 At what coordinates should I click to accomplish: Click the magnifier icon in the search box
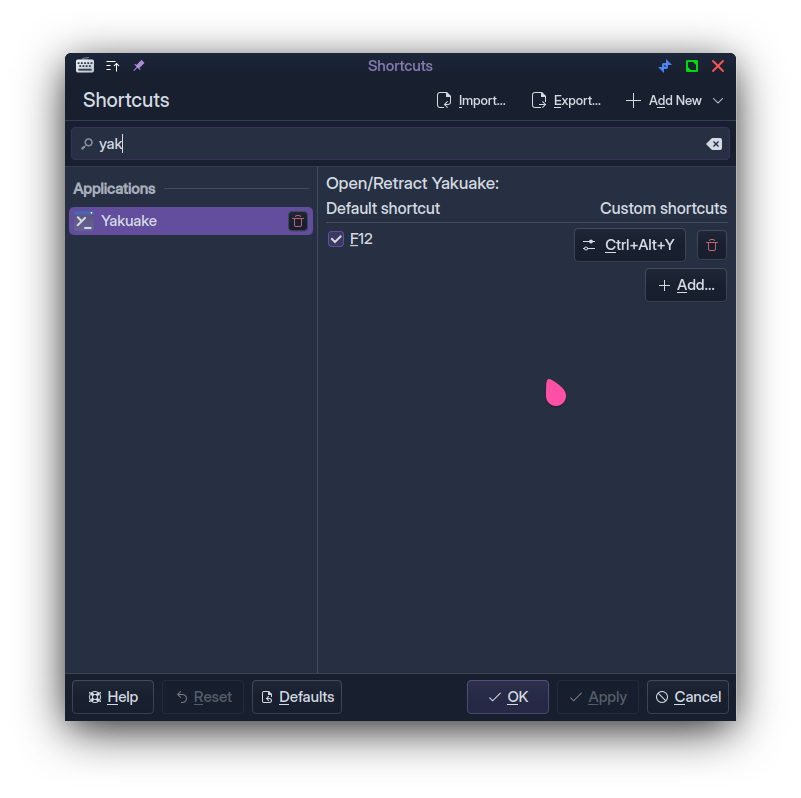(87, 144)
